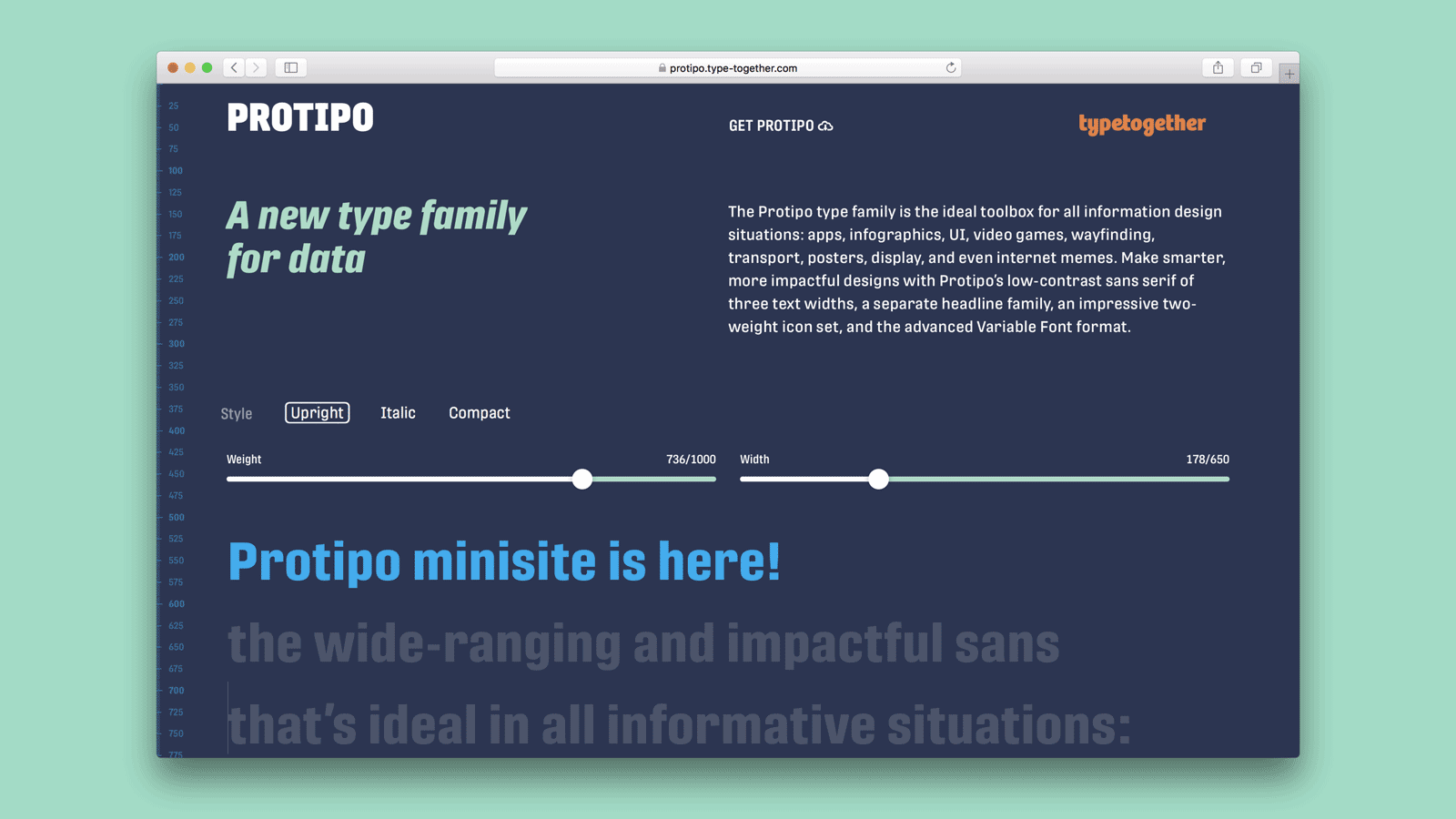Click the Width label
Image resolution: width=1456 pixels, height=819 pixels.
coord(754,460)
